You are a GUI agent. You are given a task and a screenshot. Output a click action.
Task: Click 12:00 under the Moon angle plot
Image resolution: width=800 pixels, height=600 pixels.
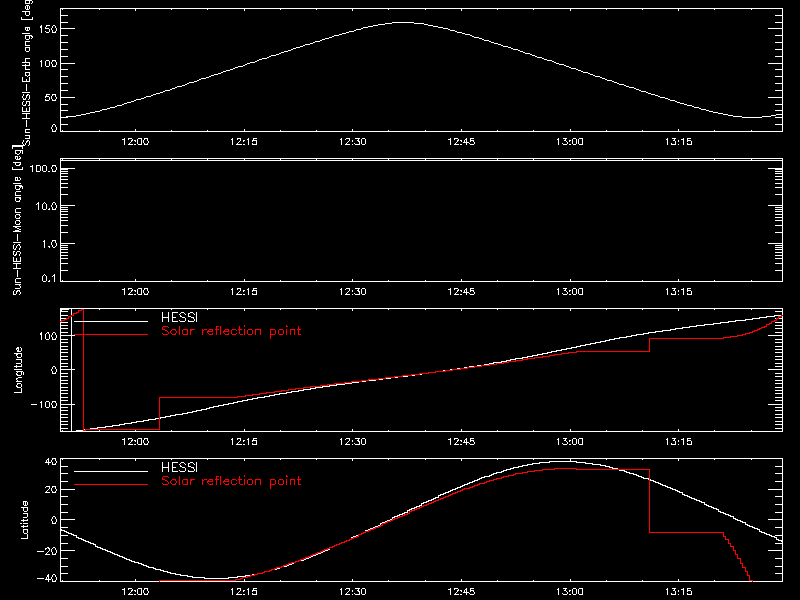coord(135,291)
